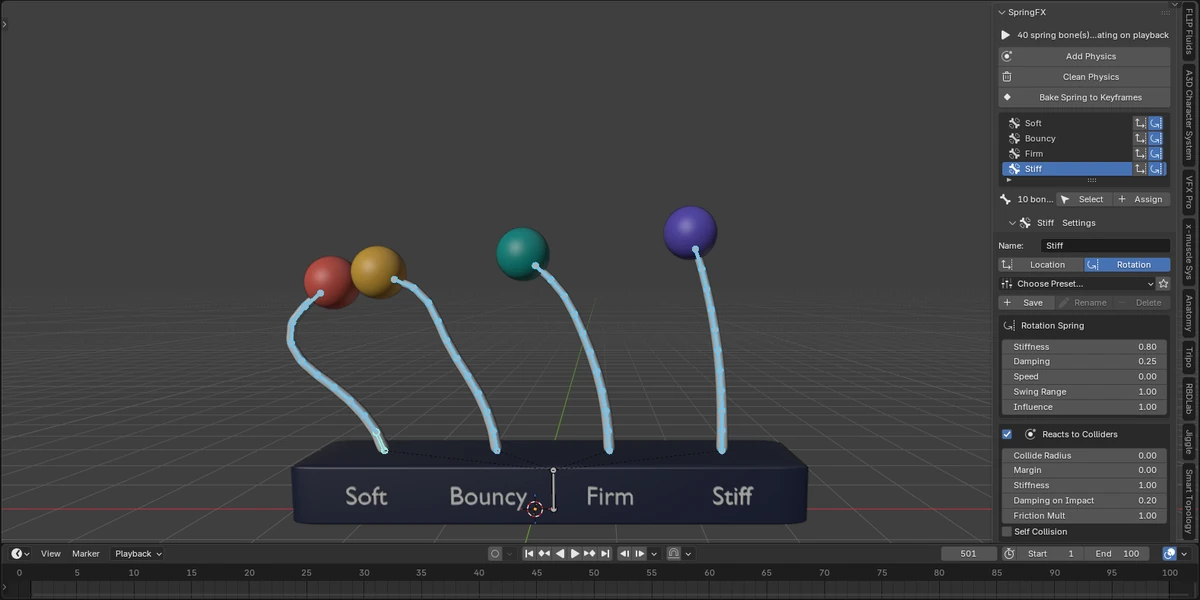The width and height of the screenshot is (1200, 600).
Task: Toggle rotation spring icon for Firm
Action: click(1156, 154)
